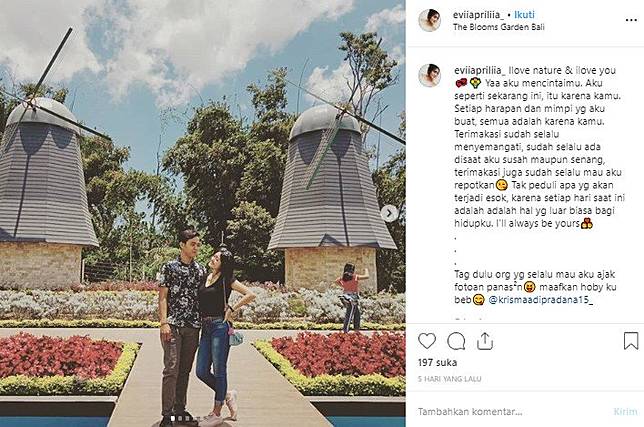Viewport: 644px width, 427px height.
Task: Open the caption's profile avatar
Action: (430, 76)
